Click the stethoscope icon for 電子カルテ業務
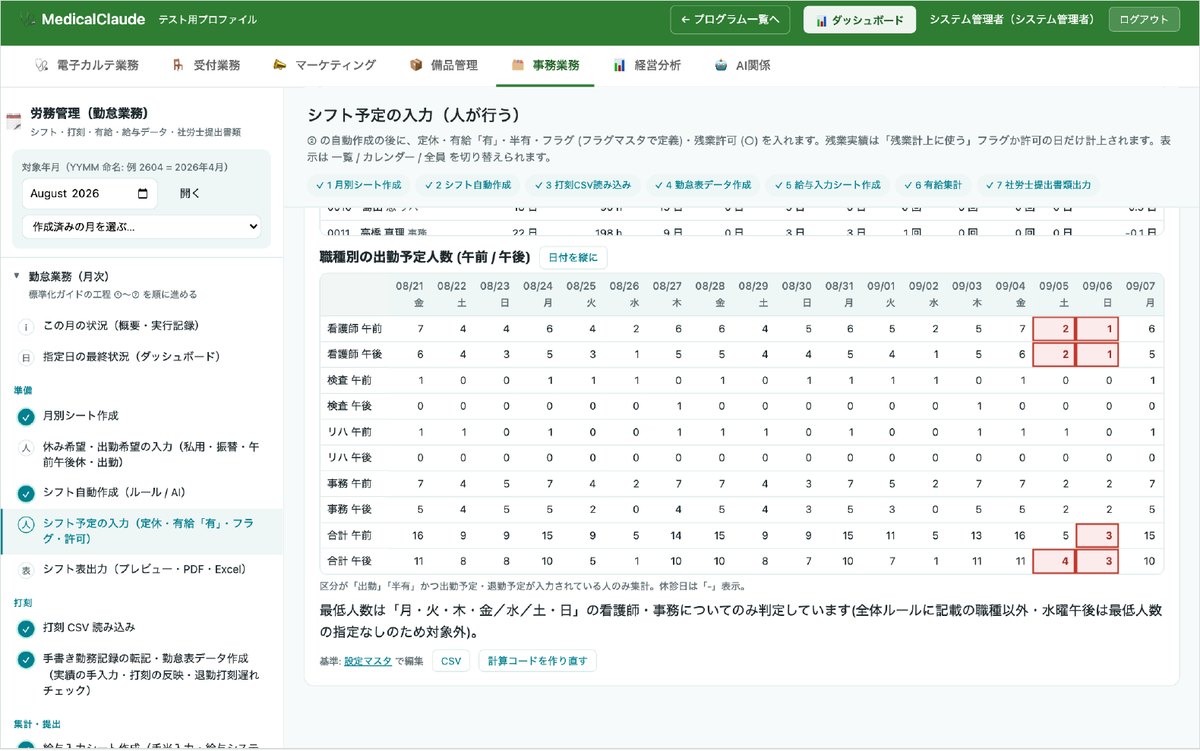The width and height of the screenshot is (1200, 751). [41, 65]
